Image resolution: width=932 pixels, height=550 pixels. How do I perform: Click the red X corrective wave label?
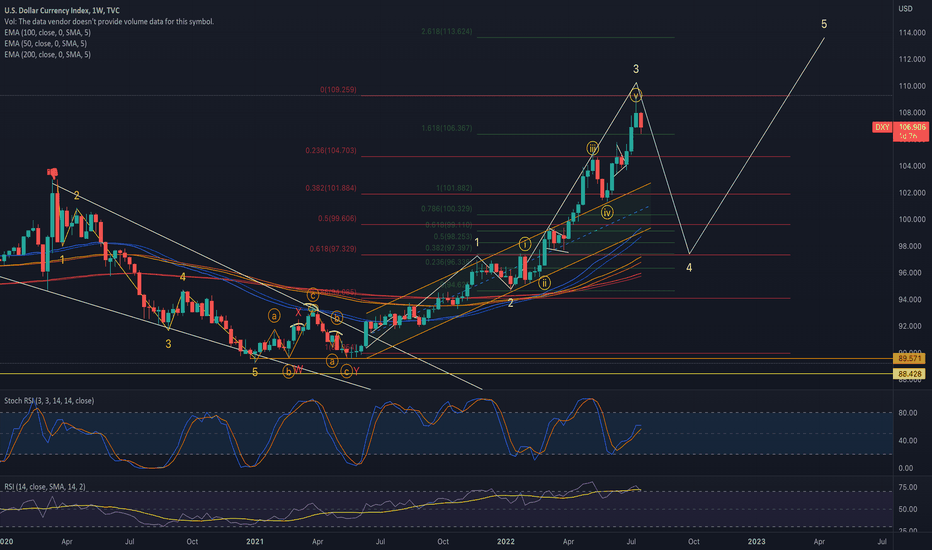298,313
